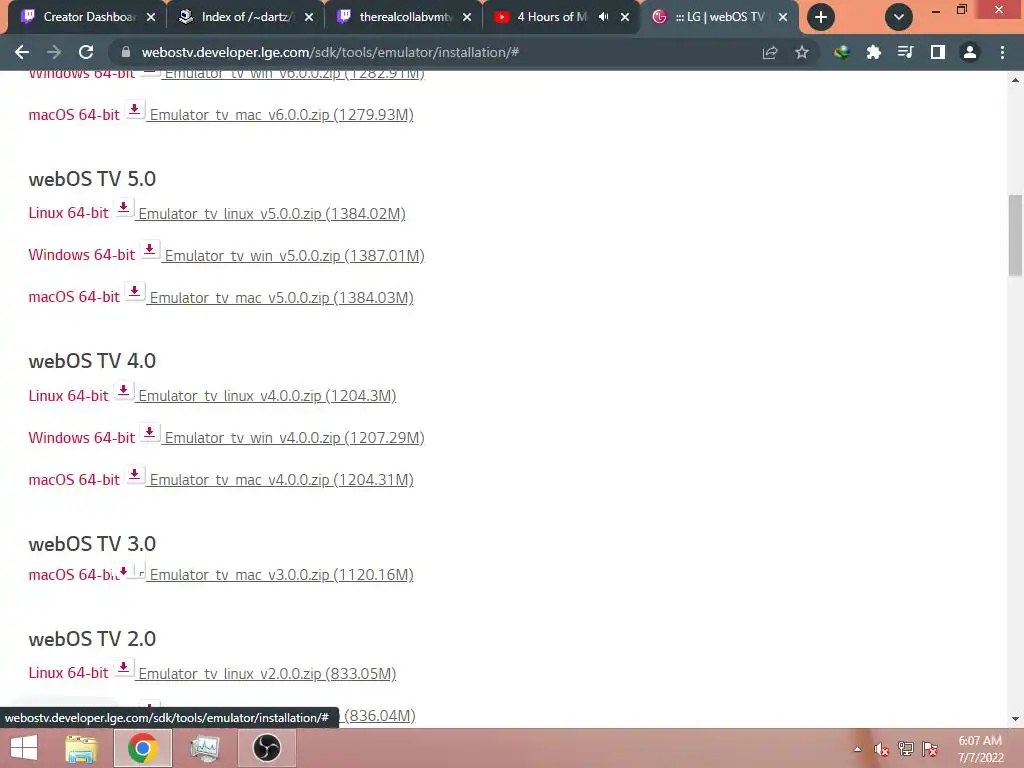The width and height of the screenshot is (1024, 768).
Task: Click the muted volume tray icon
Action: click(881, 749)
